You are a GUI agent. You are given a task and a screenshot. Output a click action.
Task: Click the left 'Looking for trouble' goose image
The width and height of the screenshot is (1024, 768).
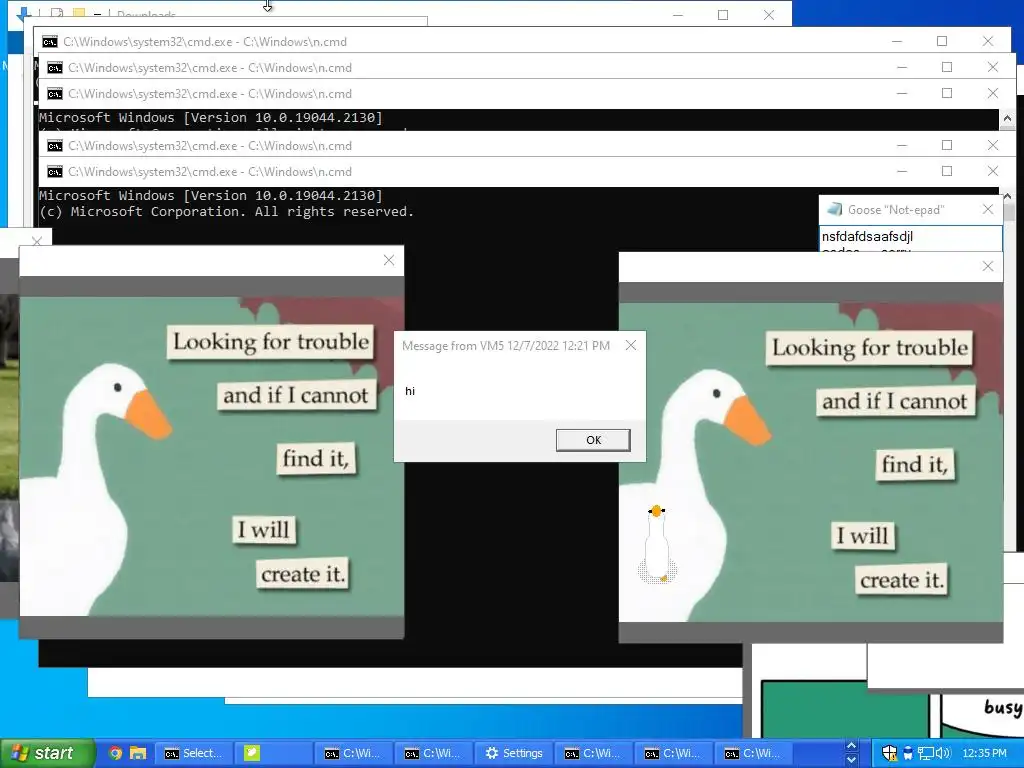[x=212, y=456]
